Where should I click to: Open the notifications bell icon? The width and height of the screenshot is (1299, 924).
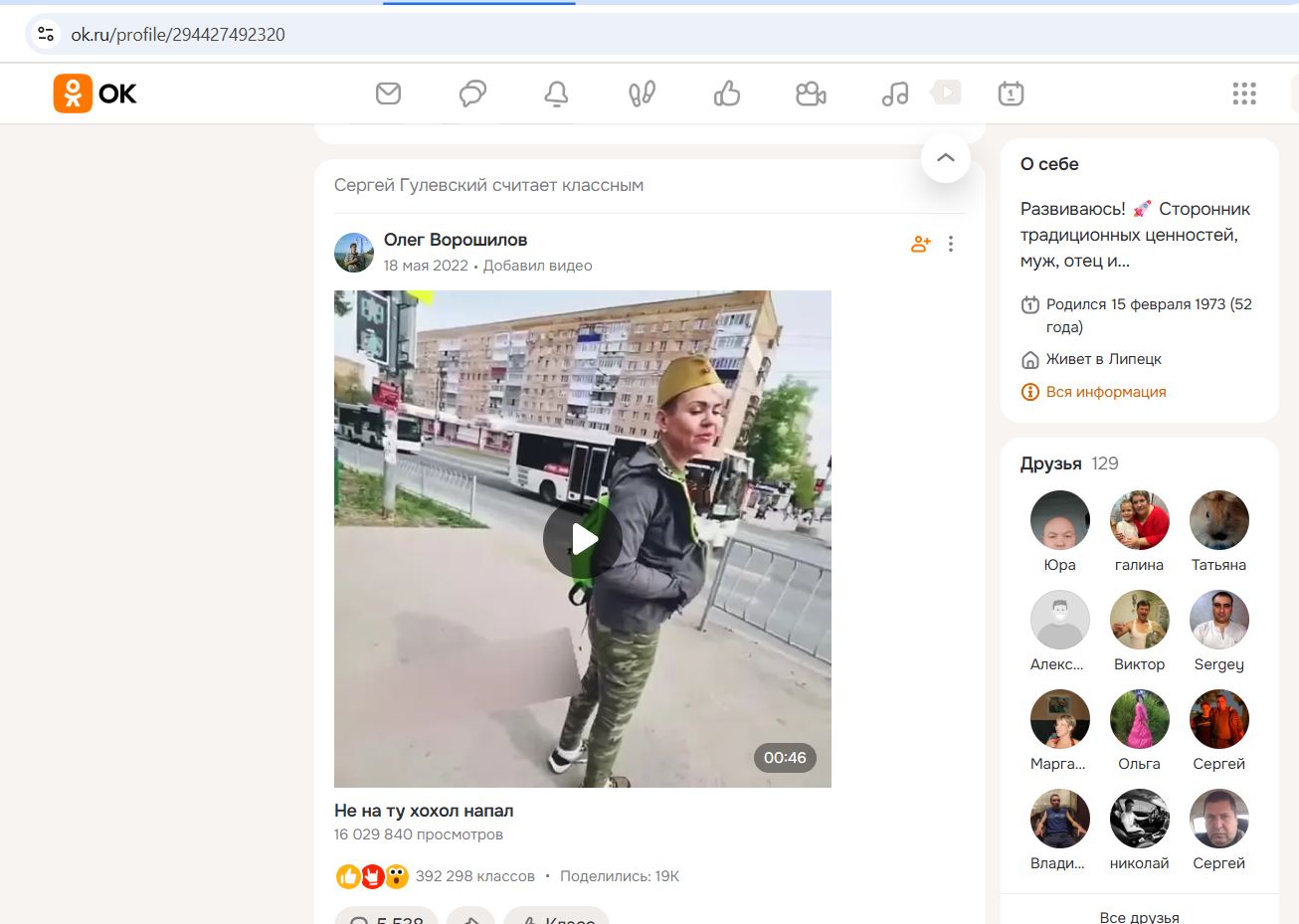pos(556,93)
